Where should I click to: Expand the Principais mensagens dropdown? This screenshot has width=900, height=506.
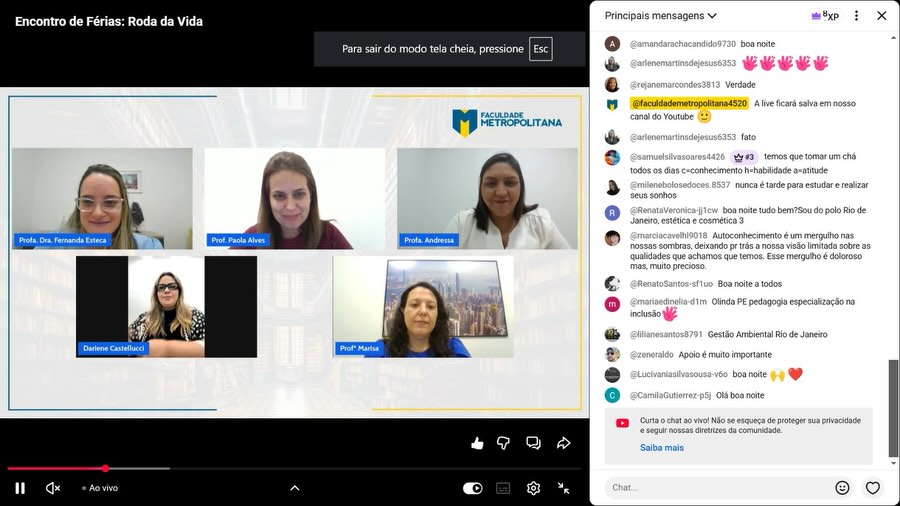(x=661, y=16)
